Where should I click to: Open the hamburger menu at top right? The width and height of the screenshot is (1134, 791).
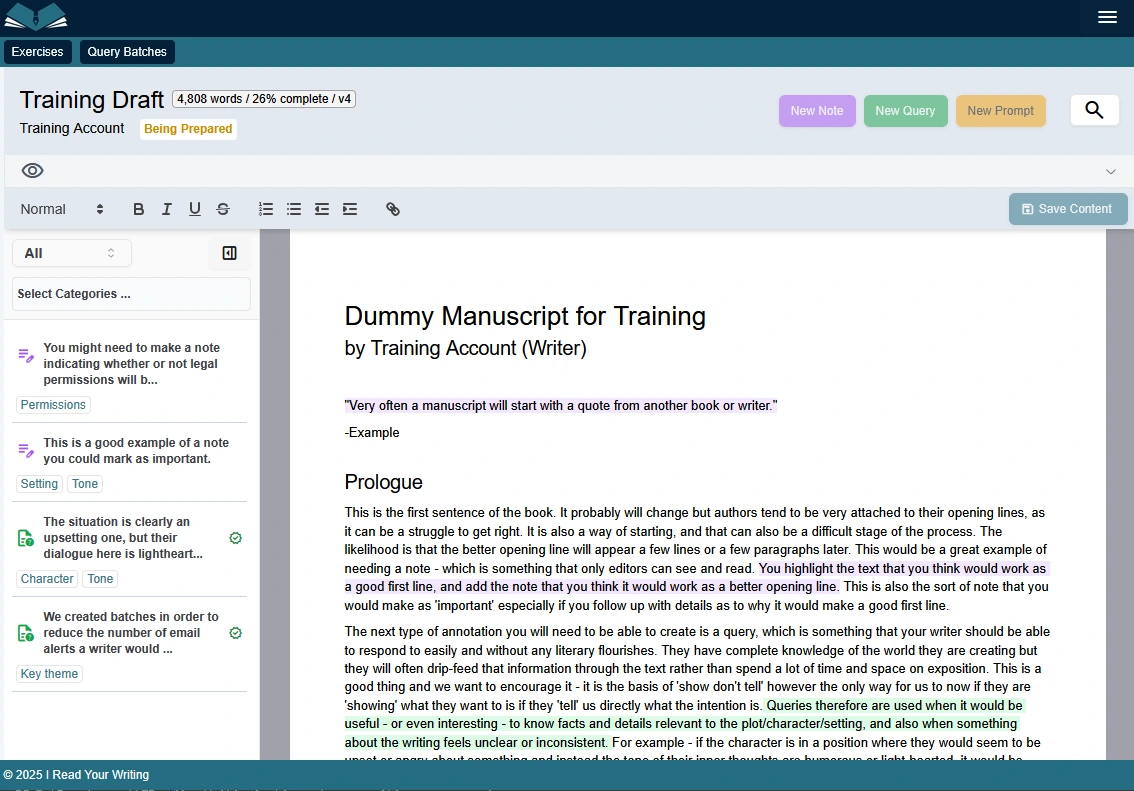pos(1107,17)
